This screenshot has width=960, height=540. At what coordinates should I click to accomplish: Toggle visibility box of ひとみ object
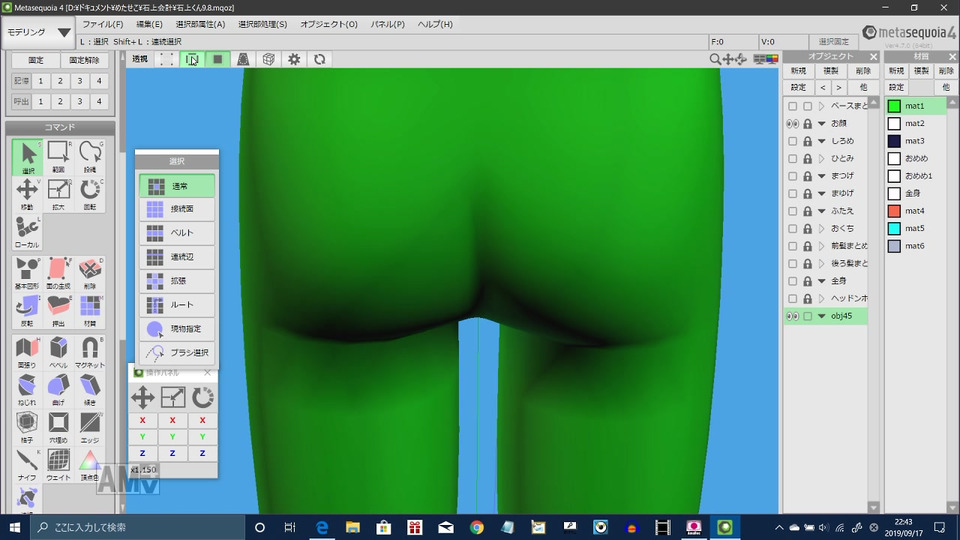click(x=792, y=159)
